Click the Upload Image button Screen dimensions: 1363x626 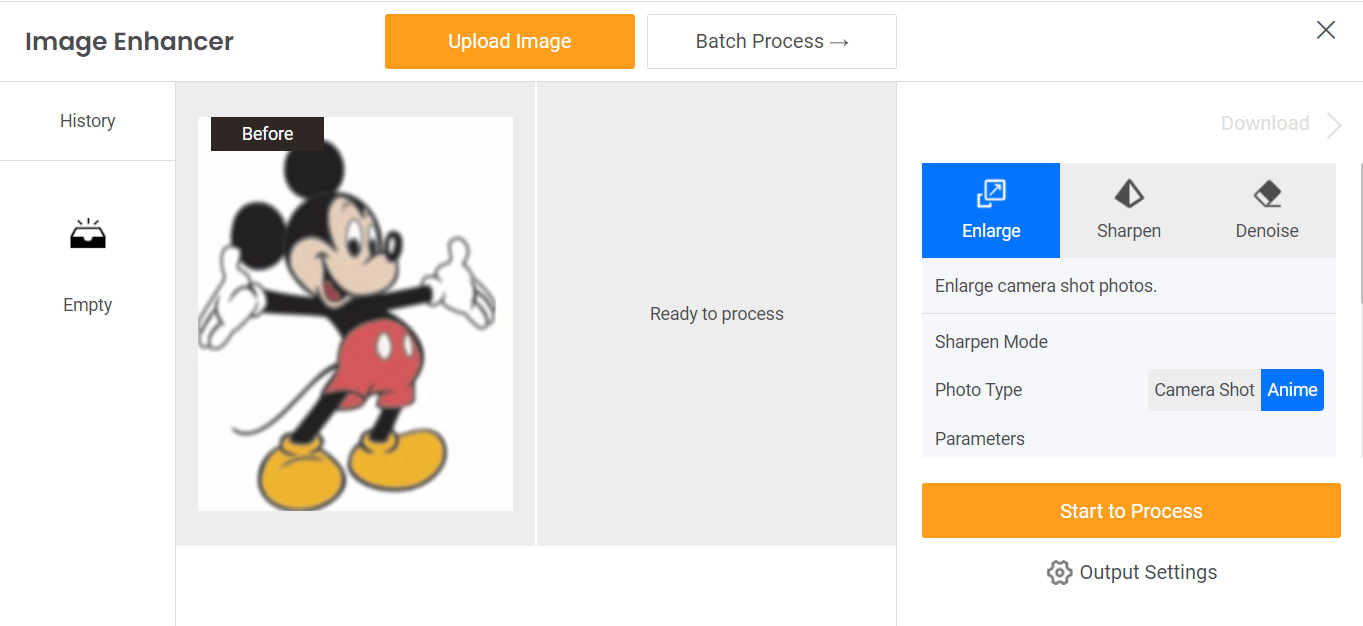click(510, 41)
